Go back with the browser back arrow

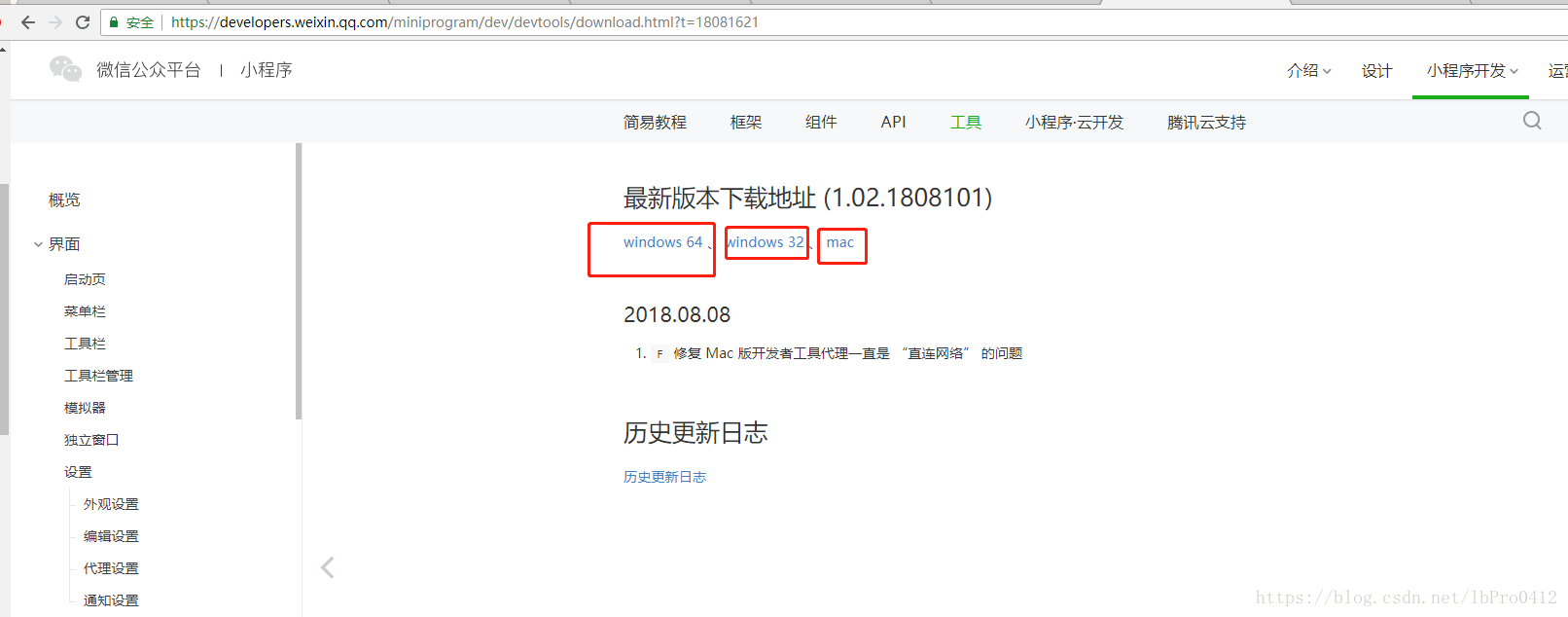click(28, 22)
